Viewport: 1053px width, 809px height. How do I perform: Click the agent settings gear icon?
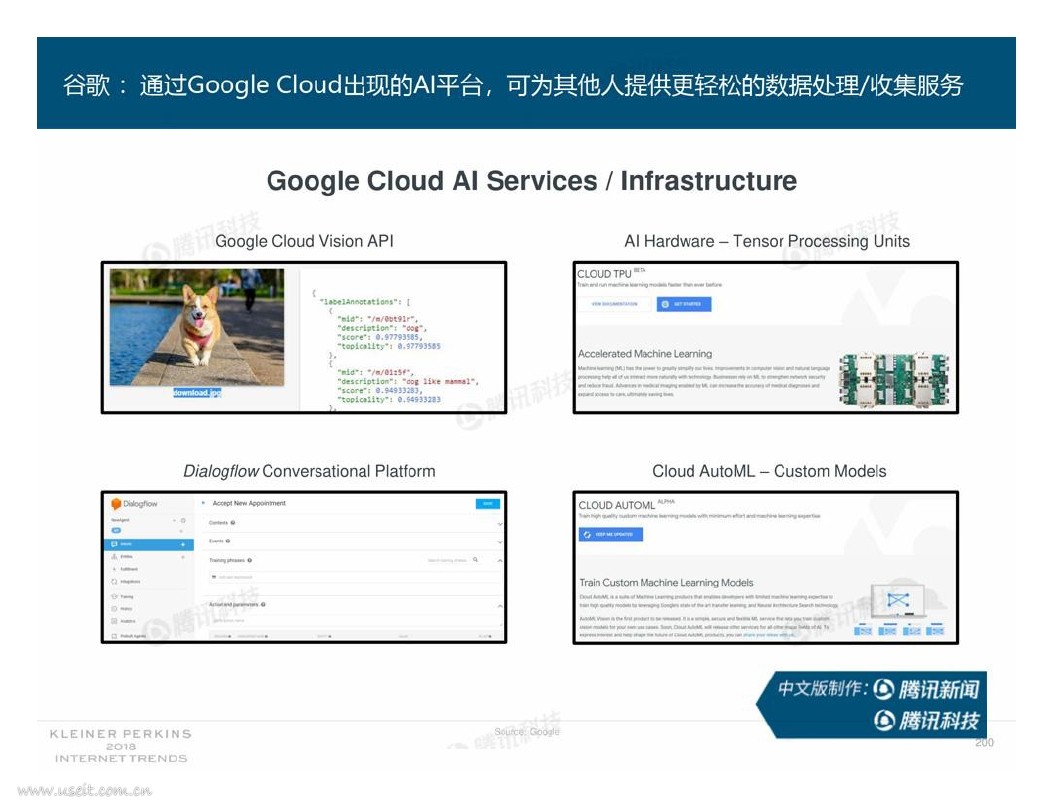183,520
